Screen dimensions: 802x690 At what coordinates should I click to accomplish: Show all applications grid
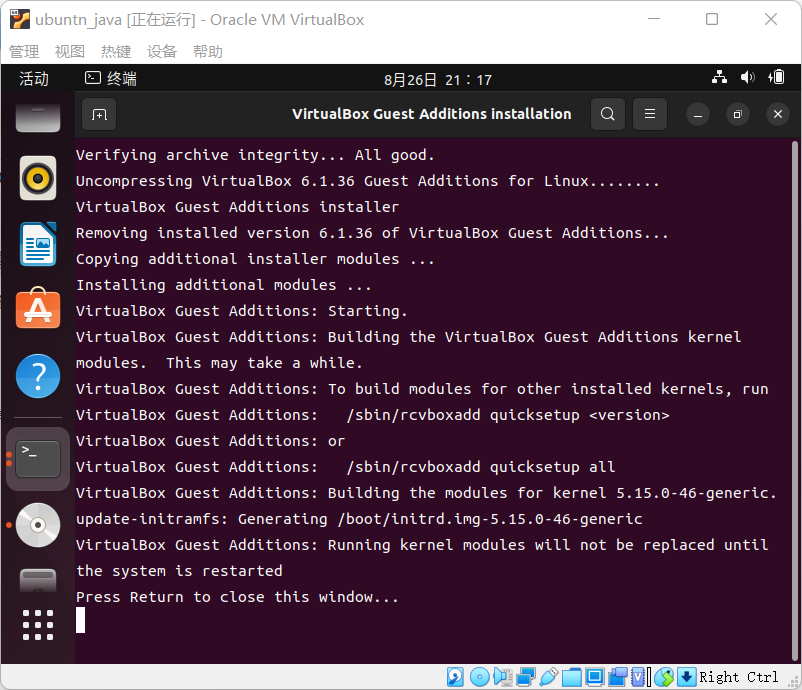(38, 625)
